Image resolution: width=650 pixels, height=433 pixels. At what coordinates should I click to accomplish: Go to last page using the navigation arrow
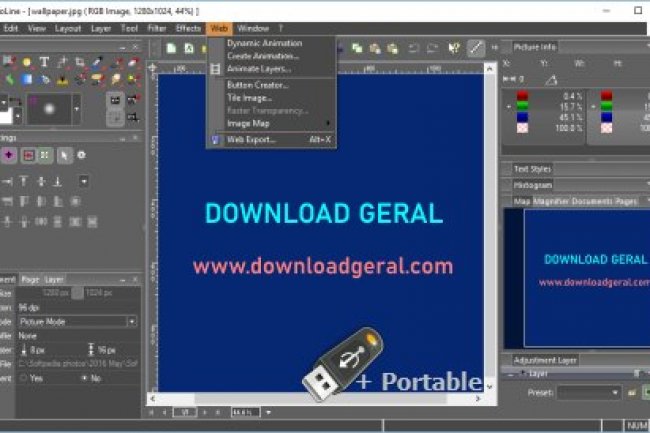pos(218,412)
